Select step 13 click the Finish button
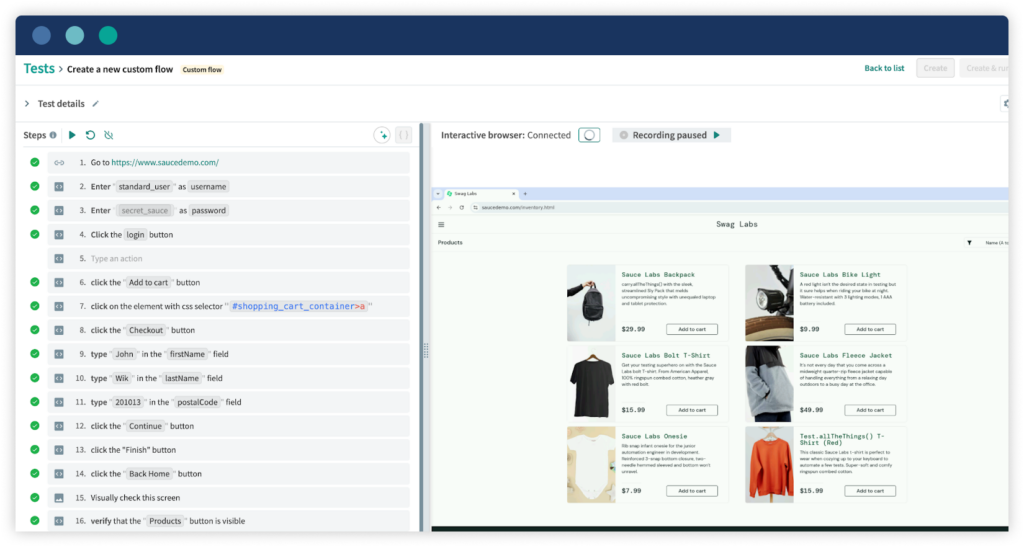 point(229,450)
